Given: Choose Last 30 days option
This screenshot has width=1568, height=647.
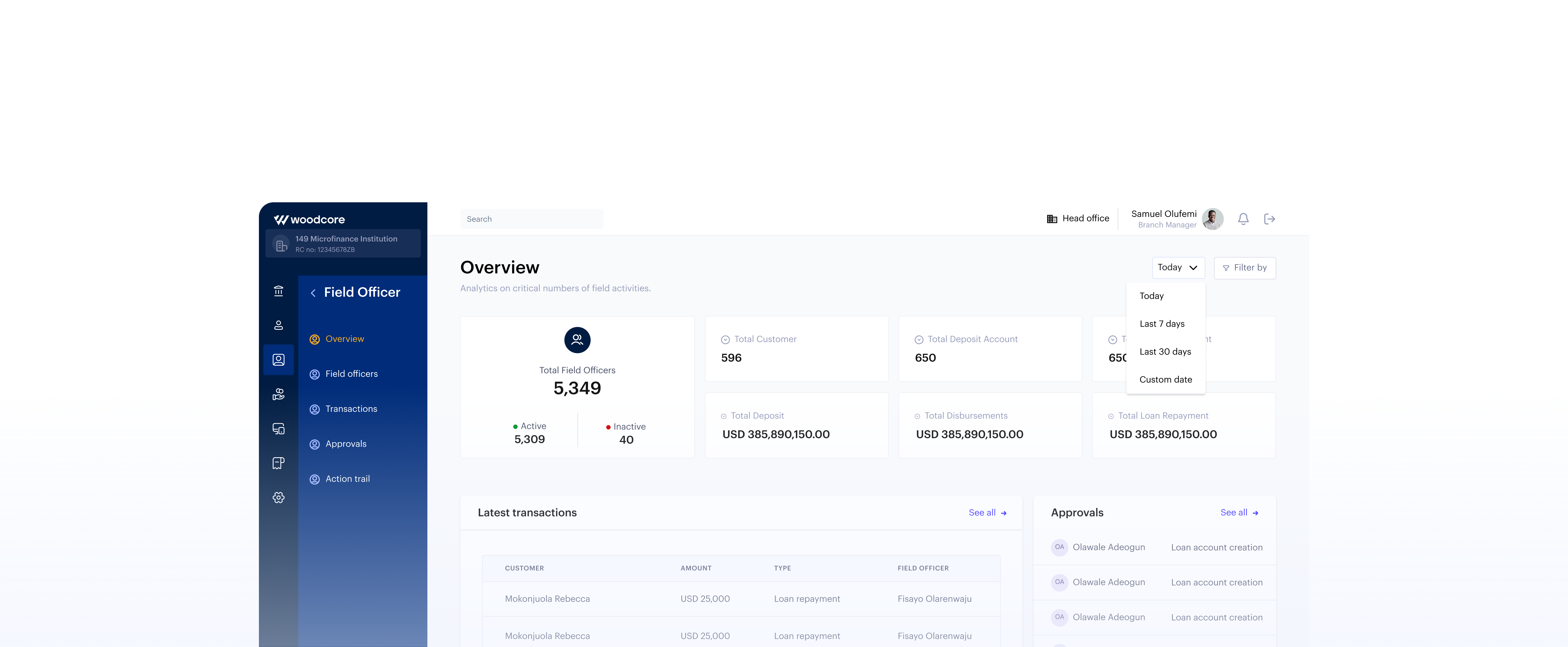Looking at the screenshot, I should tap(1165, 352).
